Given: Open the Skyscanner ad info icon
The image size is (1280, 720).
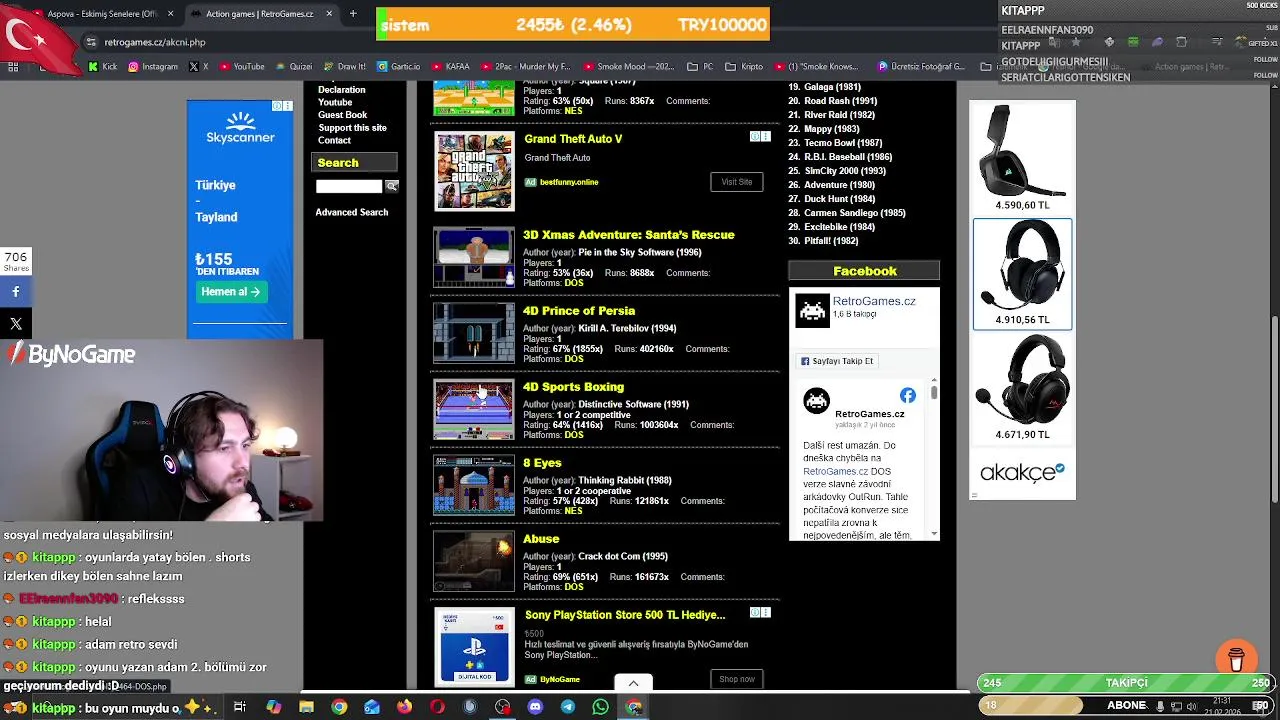Looking at the screenshot, I should [x=279, y=106].
